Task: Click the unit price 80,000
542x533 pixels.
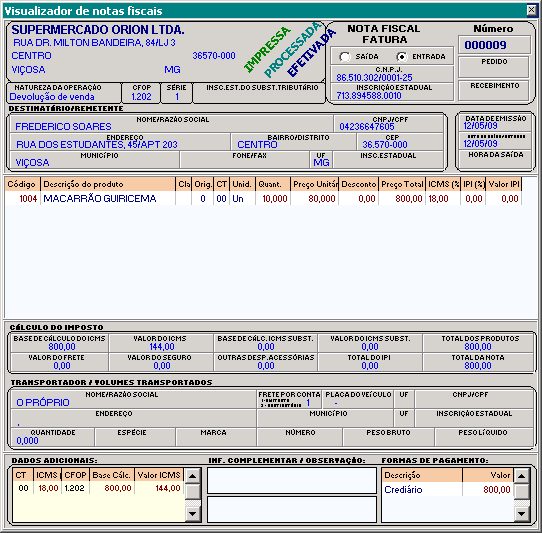Action: 322,199
